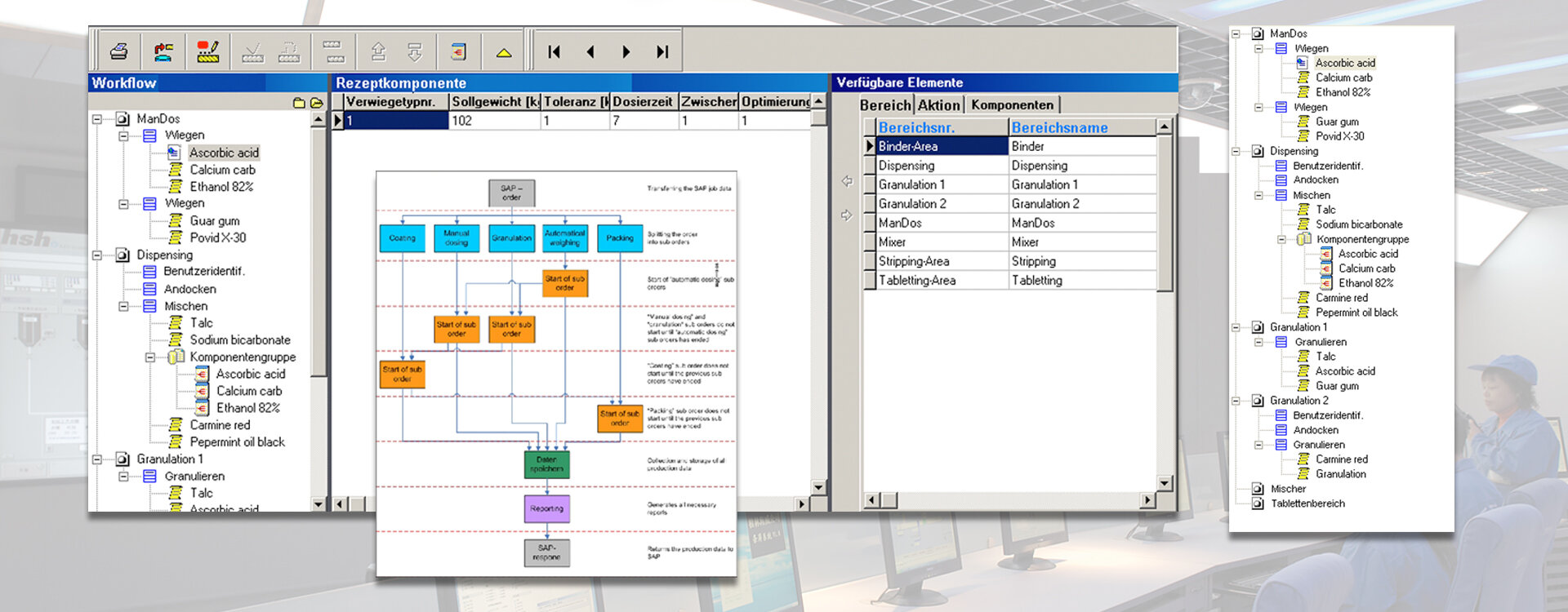The height and width of the screenshot is (612, 1568).
Task: Go to the previous record
Action: [590, 52]
